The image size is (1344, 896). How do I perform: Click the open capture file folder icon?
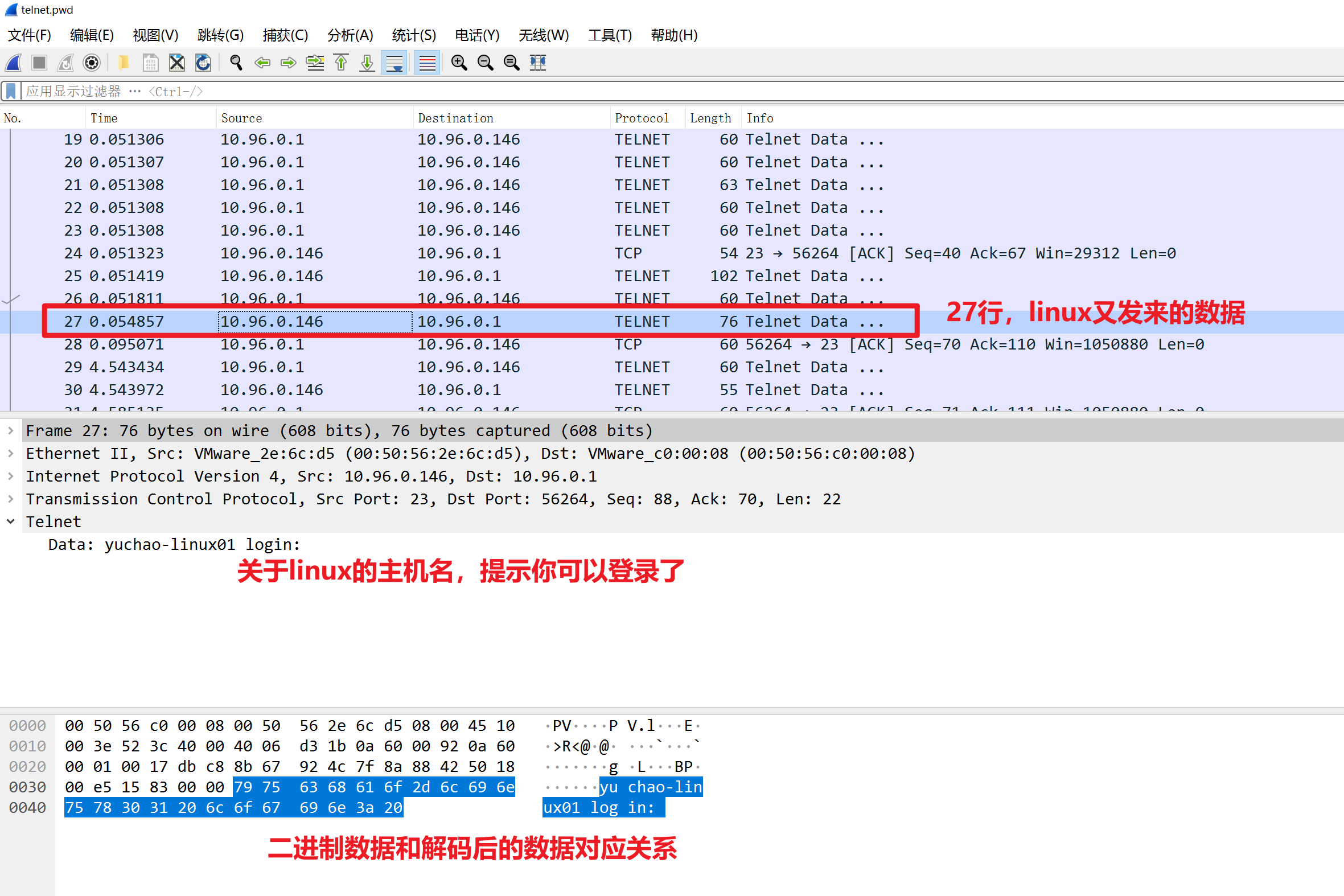[123, 62]
